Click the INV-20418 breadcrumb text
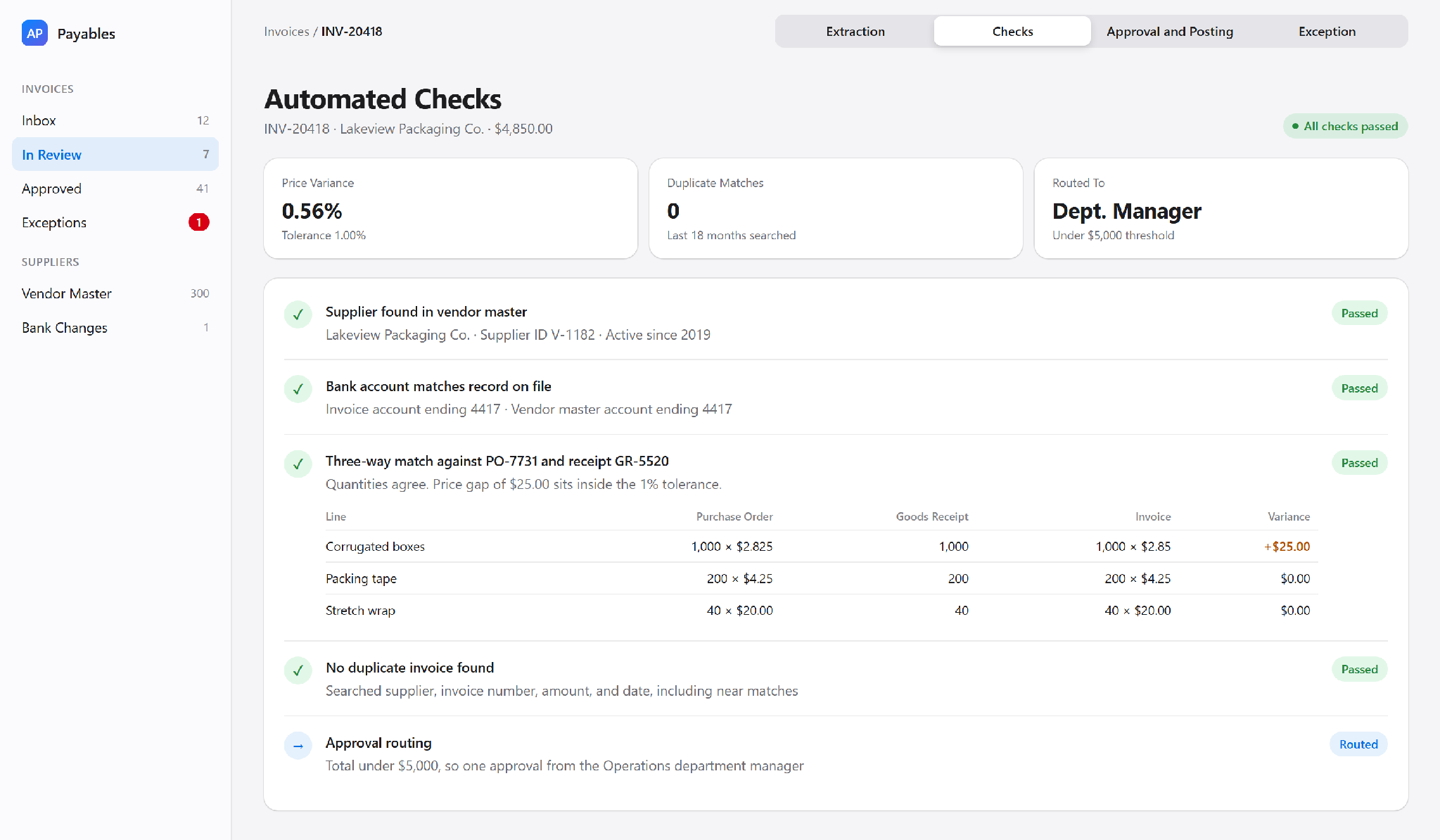This screenshot has width=1440, height=840. [x=352, y=32]
